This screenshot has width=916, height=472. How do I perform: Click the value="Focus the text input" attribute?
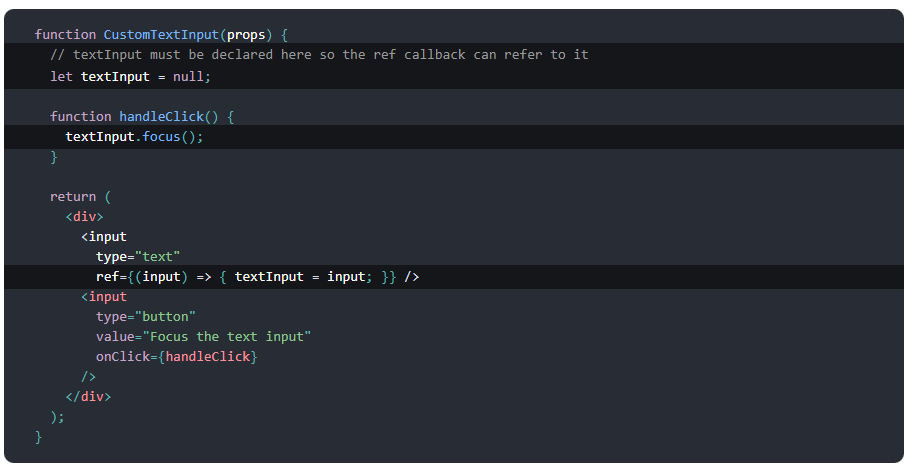pyautogui.click(x=203, y=337)
